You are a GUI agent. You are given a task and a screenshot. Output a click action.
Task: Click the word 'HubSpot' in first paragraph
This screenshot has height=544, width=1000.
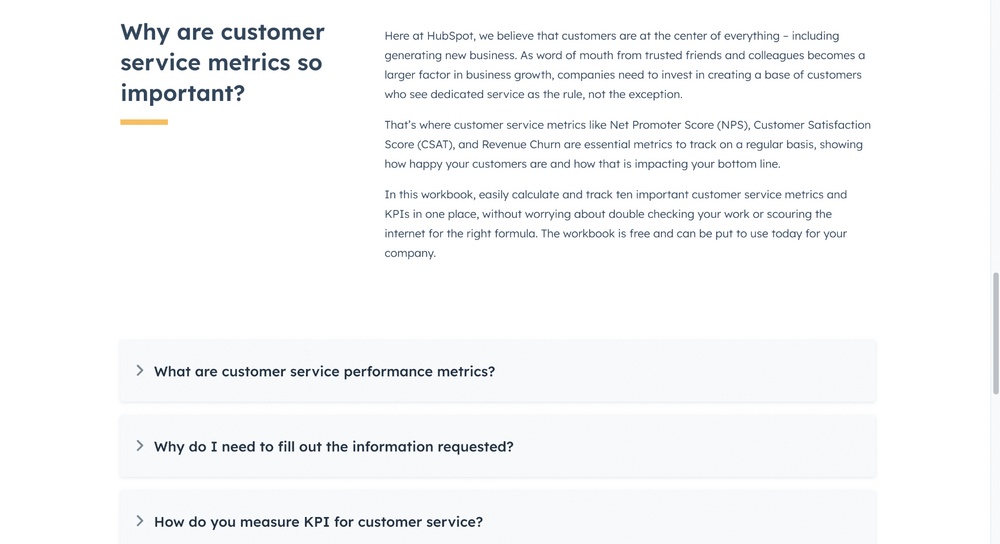coord(450,36)
